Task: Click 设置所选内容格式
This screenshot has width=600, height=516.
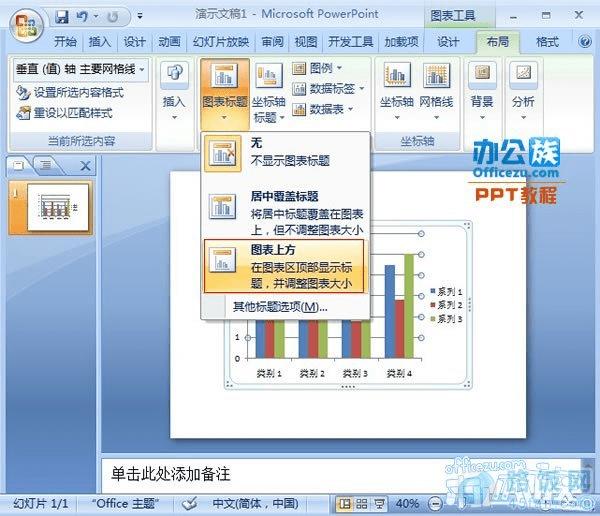Action: click(70, 93)
